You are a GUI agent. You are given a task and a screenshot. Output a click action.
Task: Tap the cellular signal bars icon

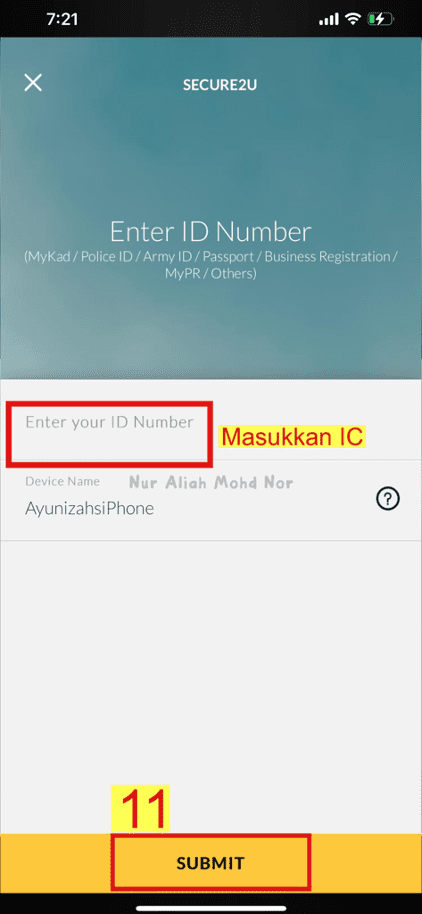pyautogui.click(x=329, y=20)
